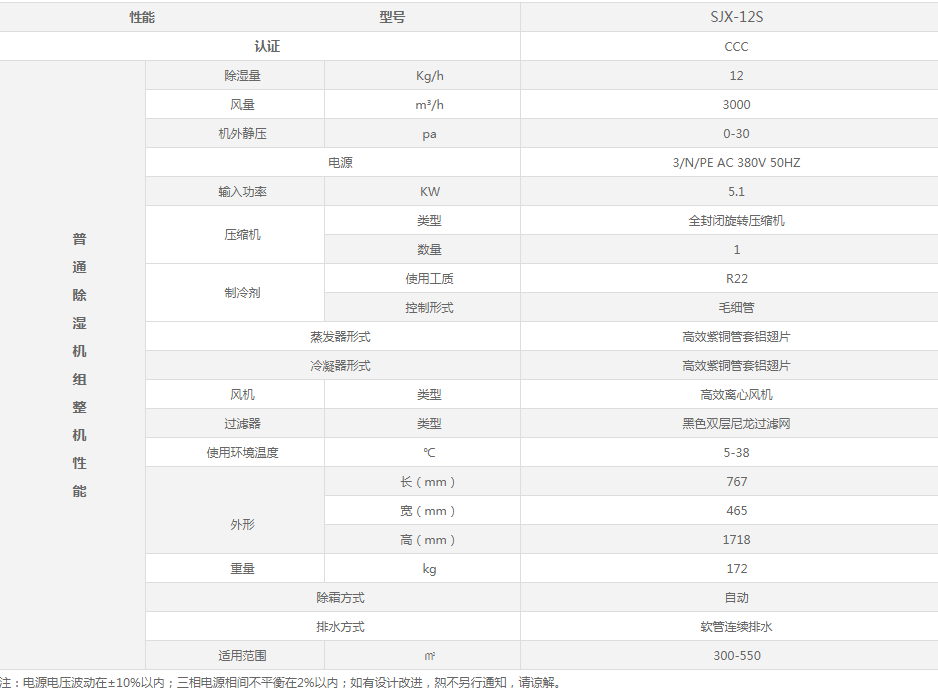
Task: Click the 黑色双层尼龙过滤网 filter value
Action: (736, 424)
